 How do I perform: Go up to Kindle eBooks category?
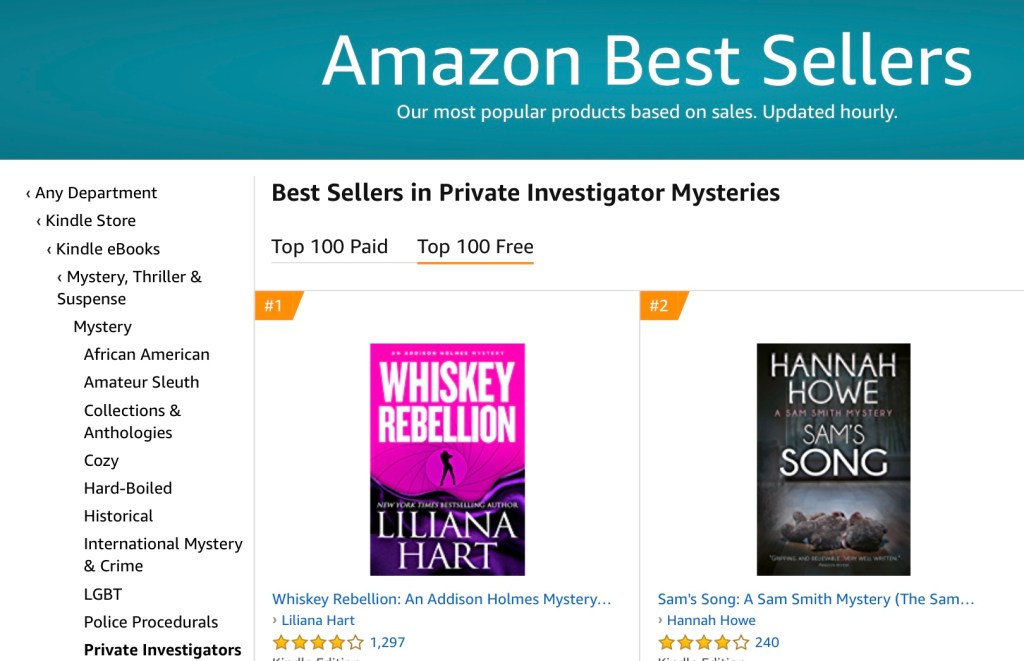point(107,249)
